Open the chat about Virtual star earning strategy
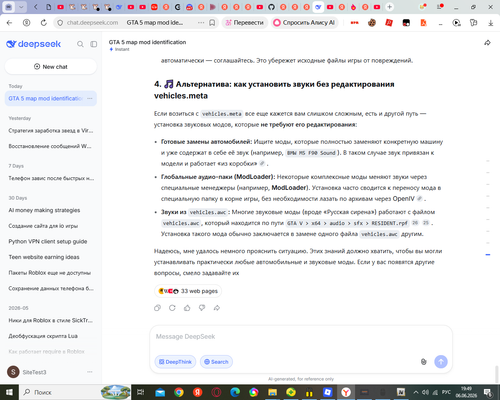This screenshot has width=500, height=400. 51,131
